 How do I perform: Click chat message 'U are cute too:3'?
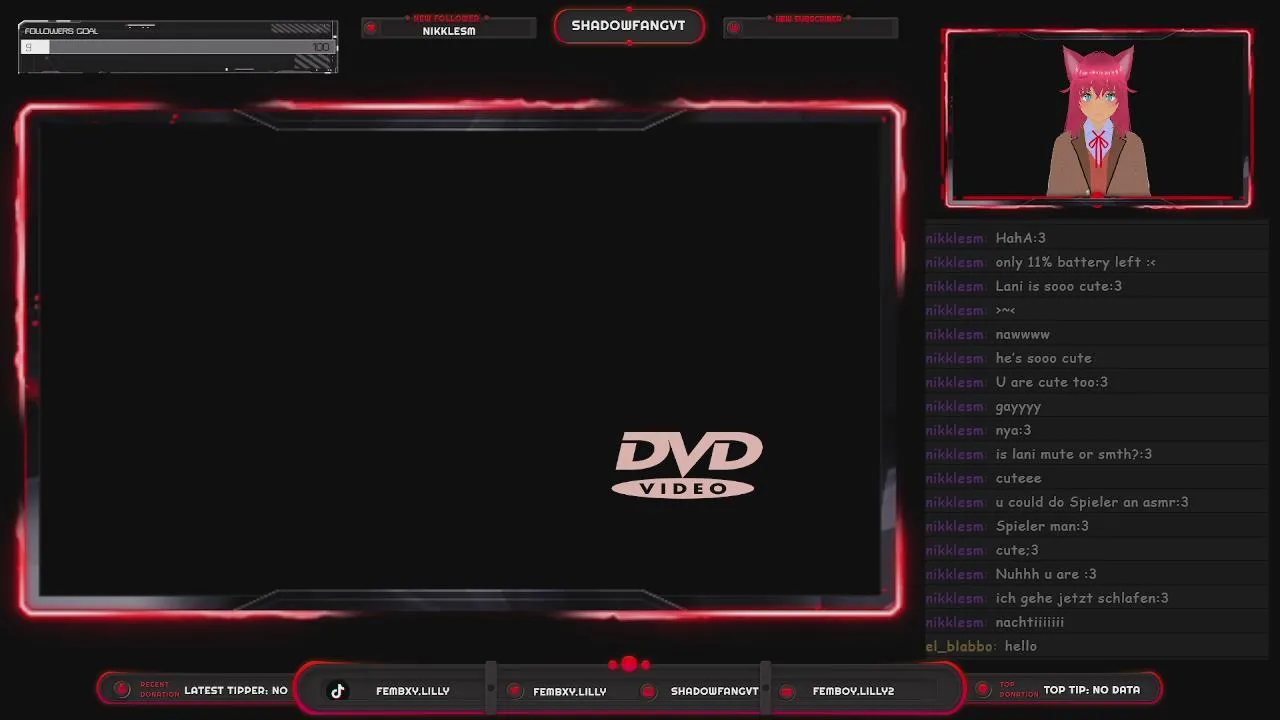click(1051, 382)
